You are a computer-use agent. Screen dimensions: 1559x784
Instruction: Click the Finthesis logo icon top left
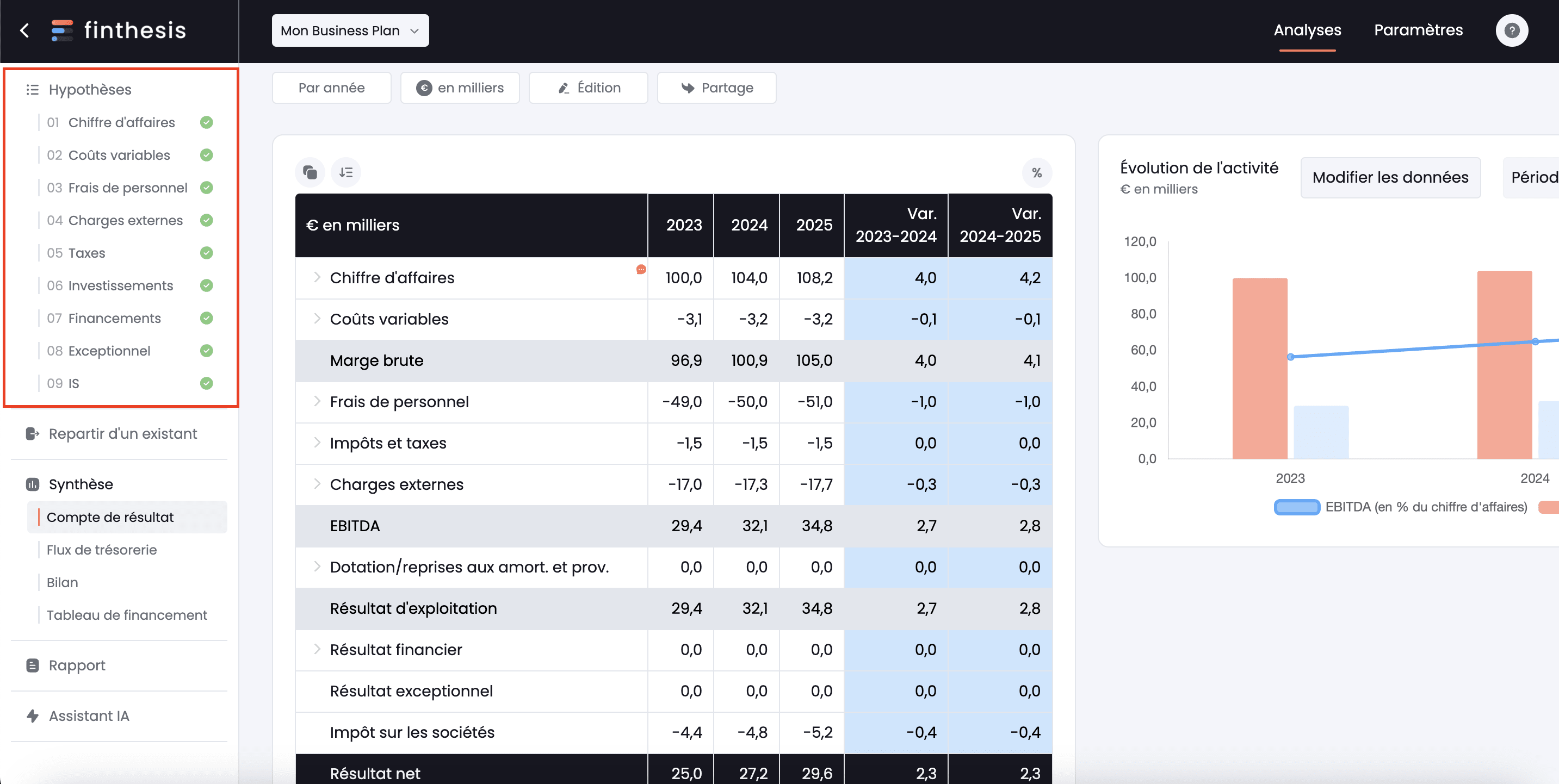click(x=64, y=30)
